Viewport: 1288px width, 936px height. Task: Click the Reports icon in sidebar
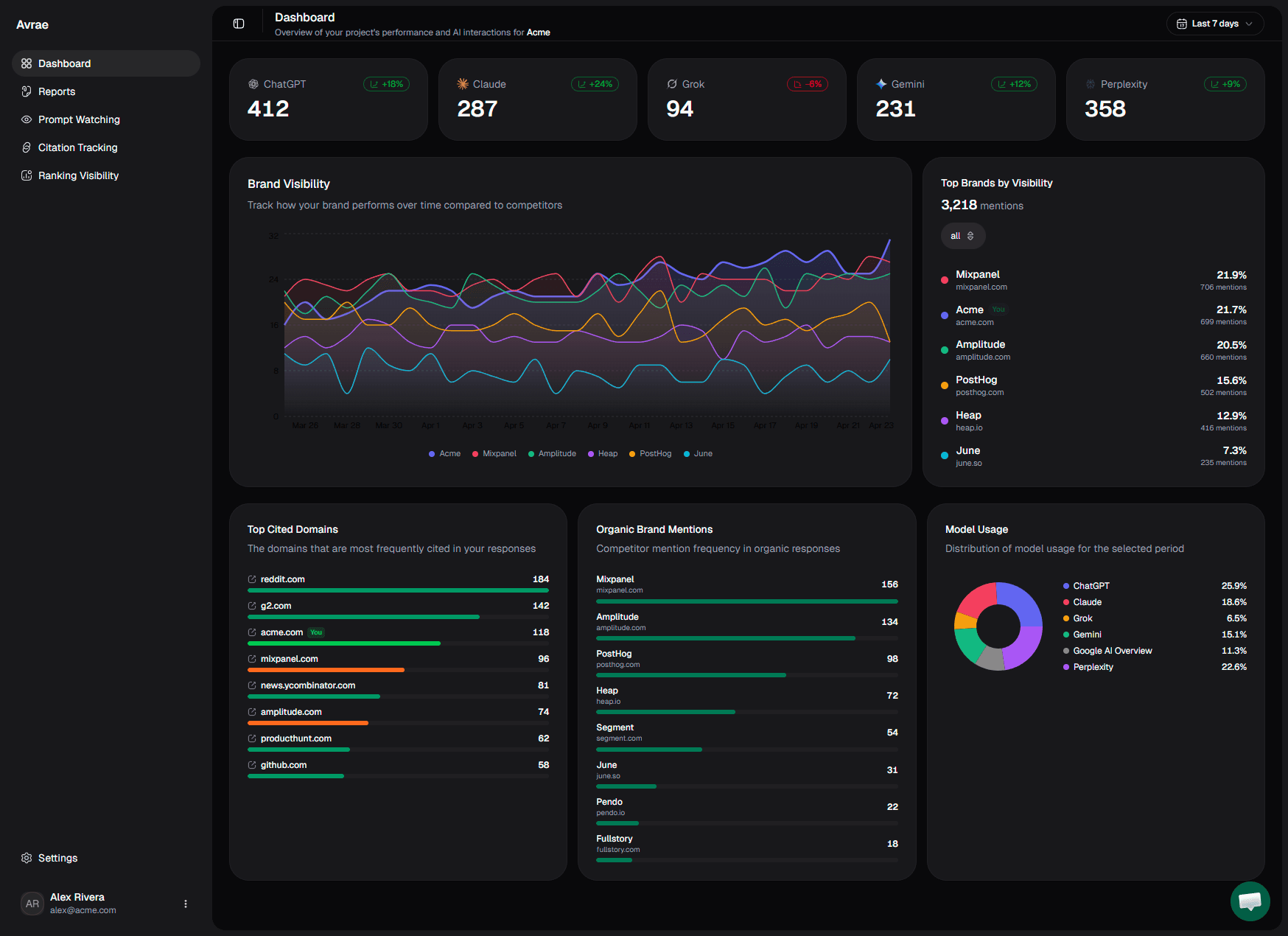point(27,91)
